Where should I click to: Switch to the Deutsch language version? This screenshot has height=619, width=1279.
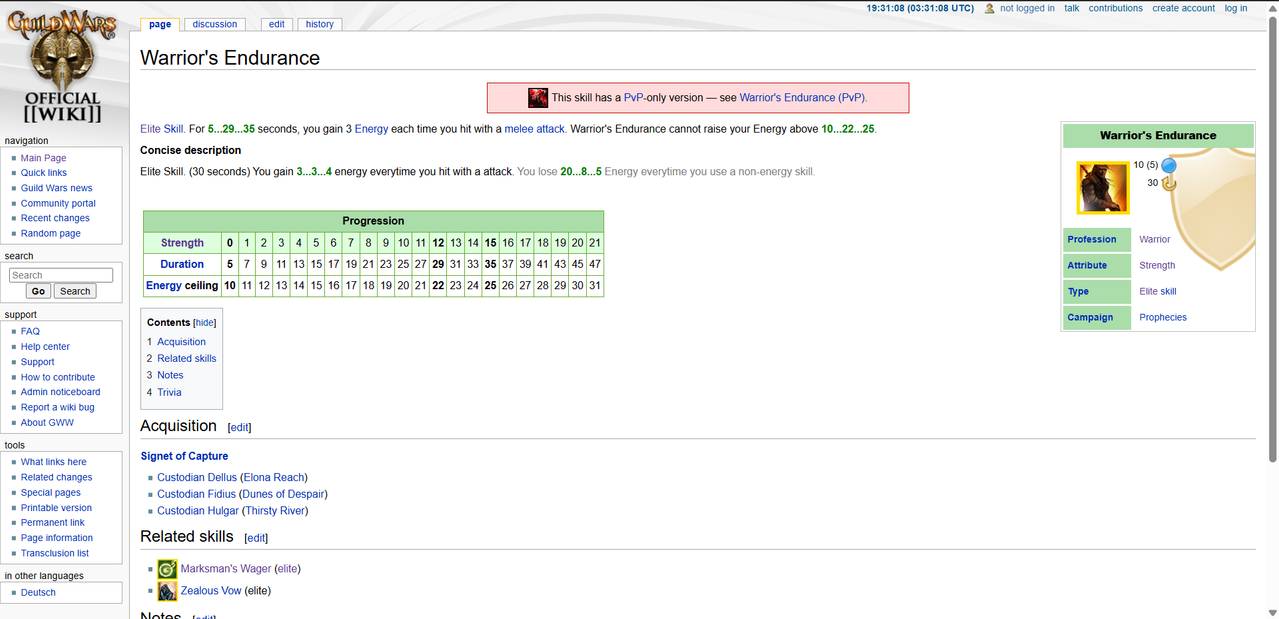(39, 592)
